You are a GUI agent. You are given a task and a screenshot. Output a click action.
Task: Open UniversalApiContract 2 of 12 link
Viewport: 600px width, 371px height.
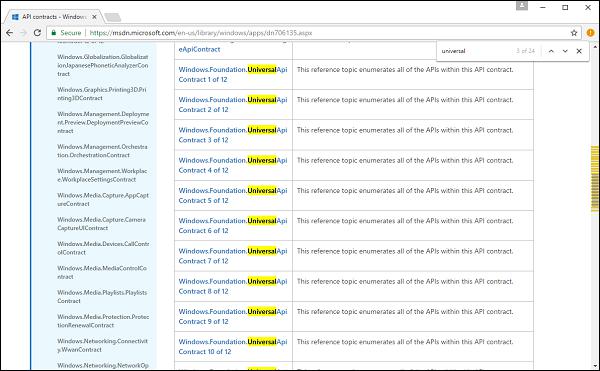(x=233, y=105)
